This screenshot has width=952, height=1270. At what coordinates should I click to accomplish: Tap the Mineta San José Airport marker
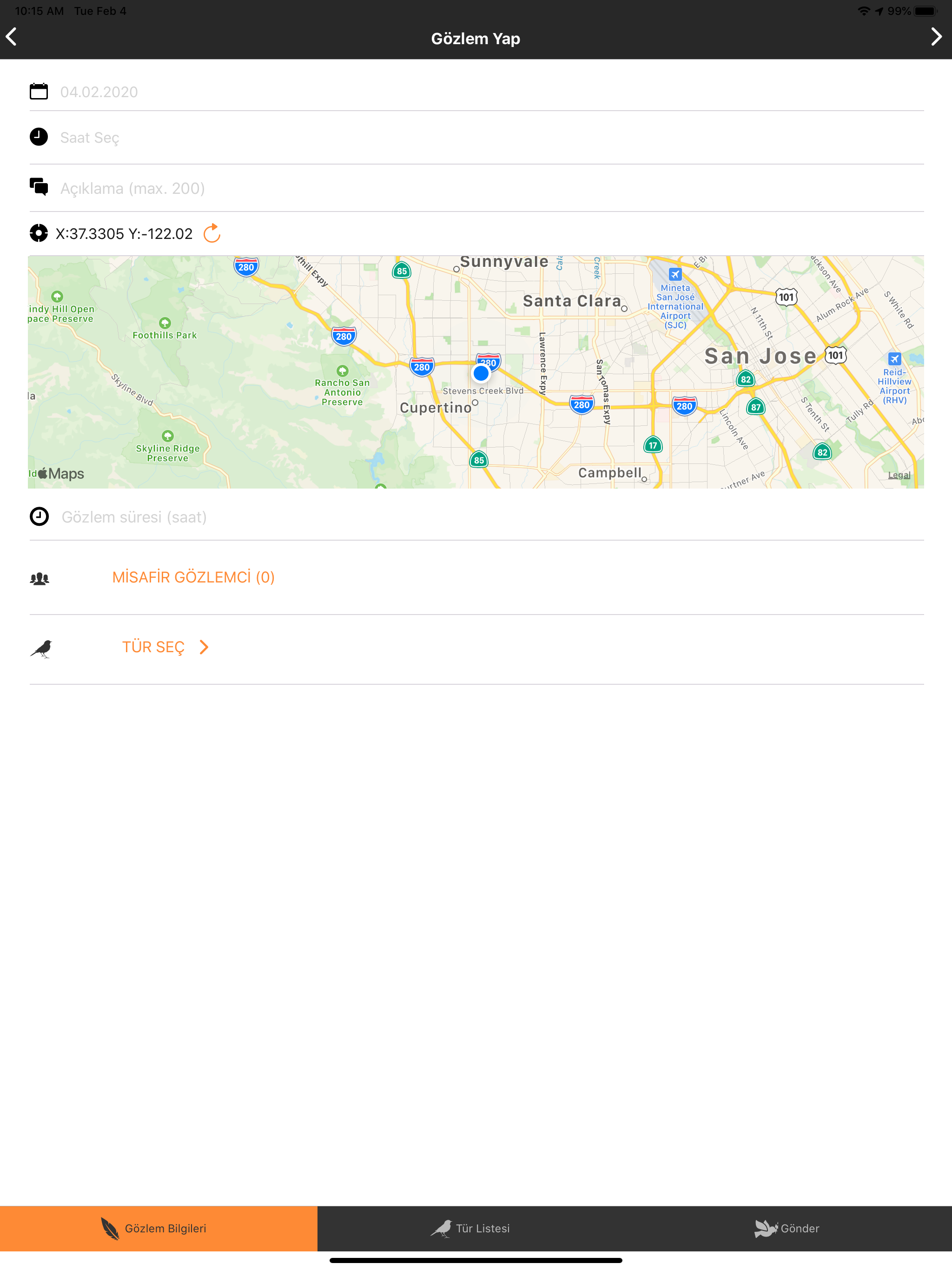pyautogui.click(x=675, y=274)
